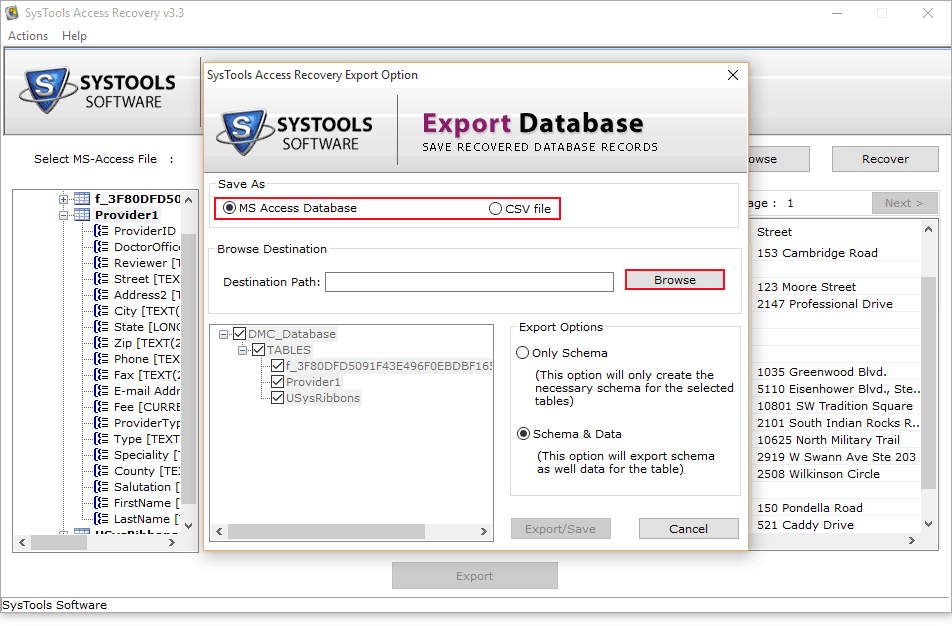
Task: Select the CSV file radio option
Action: [495, 209]
